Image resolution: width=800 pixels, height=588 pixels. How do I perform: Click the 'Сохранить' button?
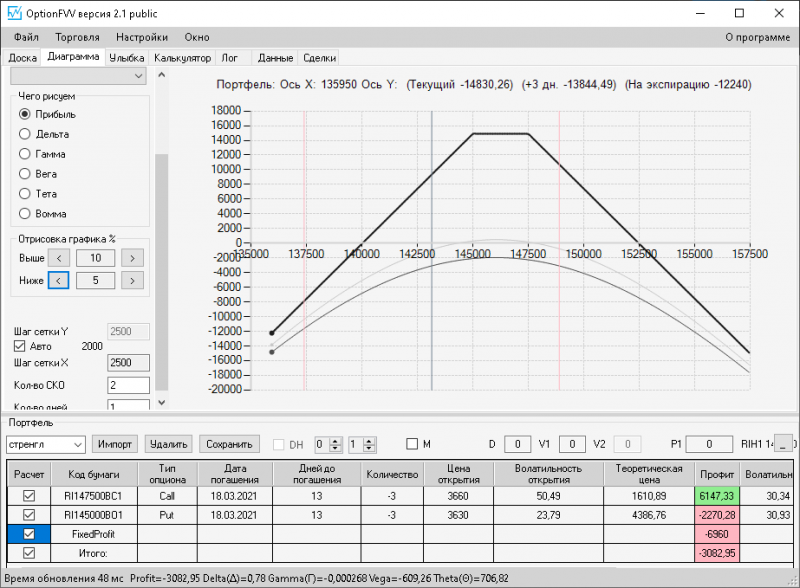tap(229, 444)
